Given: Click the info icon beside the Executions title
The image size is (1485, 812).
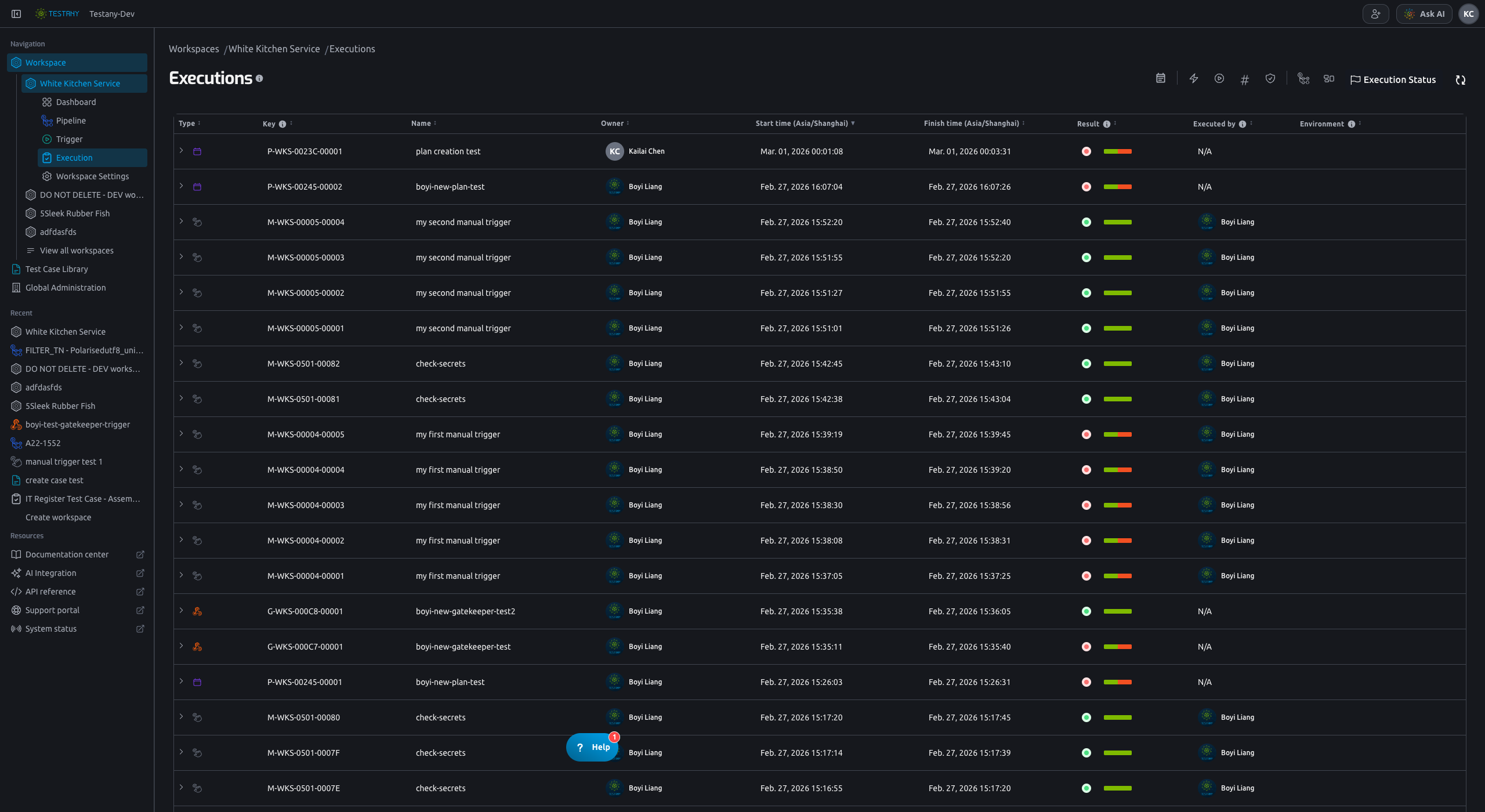Looking at the screenshot, I should coord(259,78).
